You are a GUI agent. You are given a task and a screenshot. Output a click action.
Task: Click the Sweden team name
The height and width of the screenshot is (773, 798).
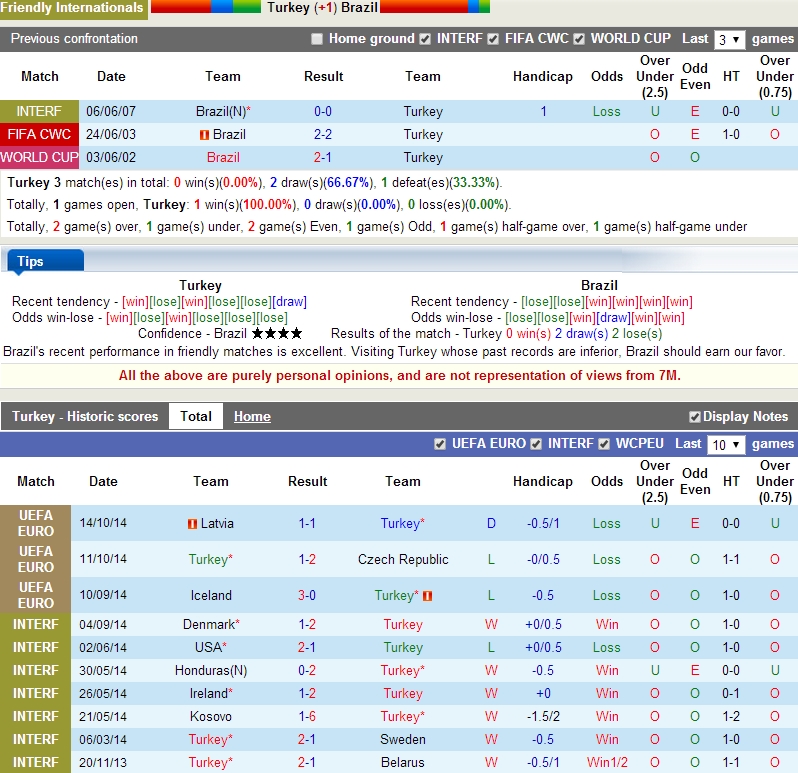click(x=403, y=739)
